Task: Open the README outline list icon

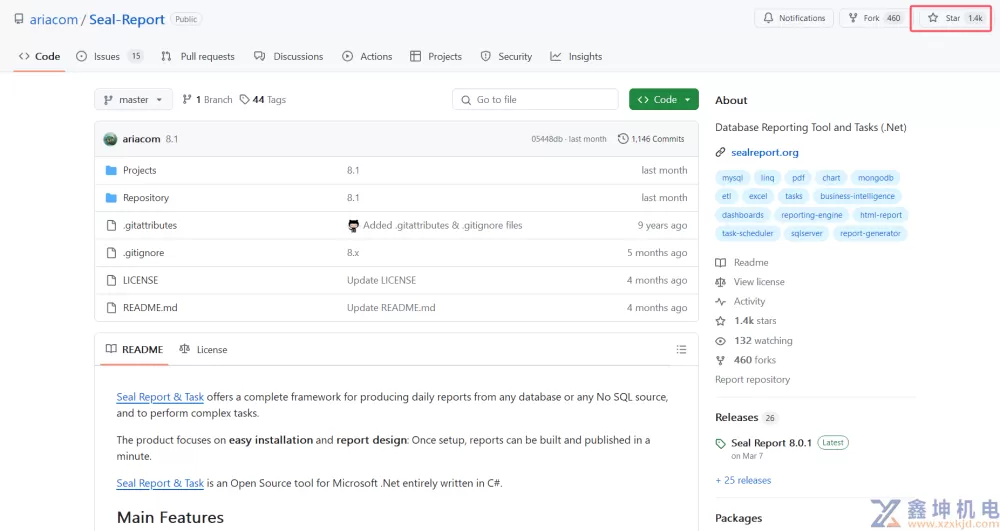Action: [x=681, y=350]
